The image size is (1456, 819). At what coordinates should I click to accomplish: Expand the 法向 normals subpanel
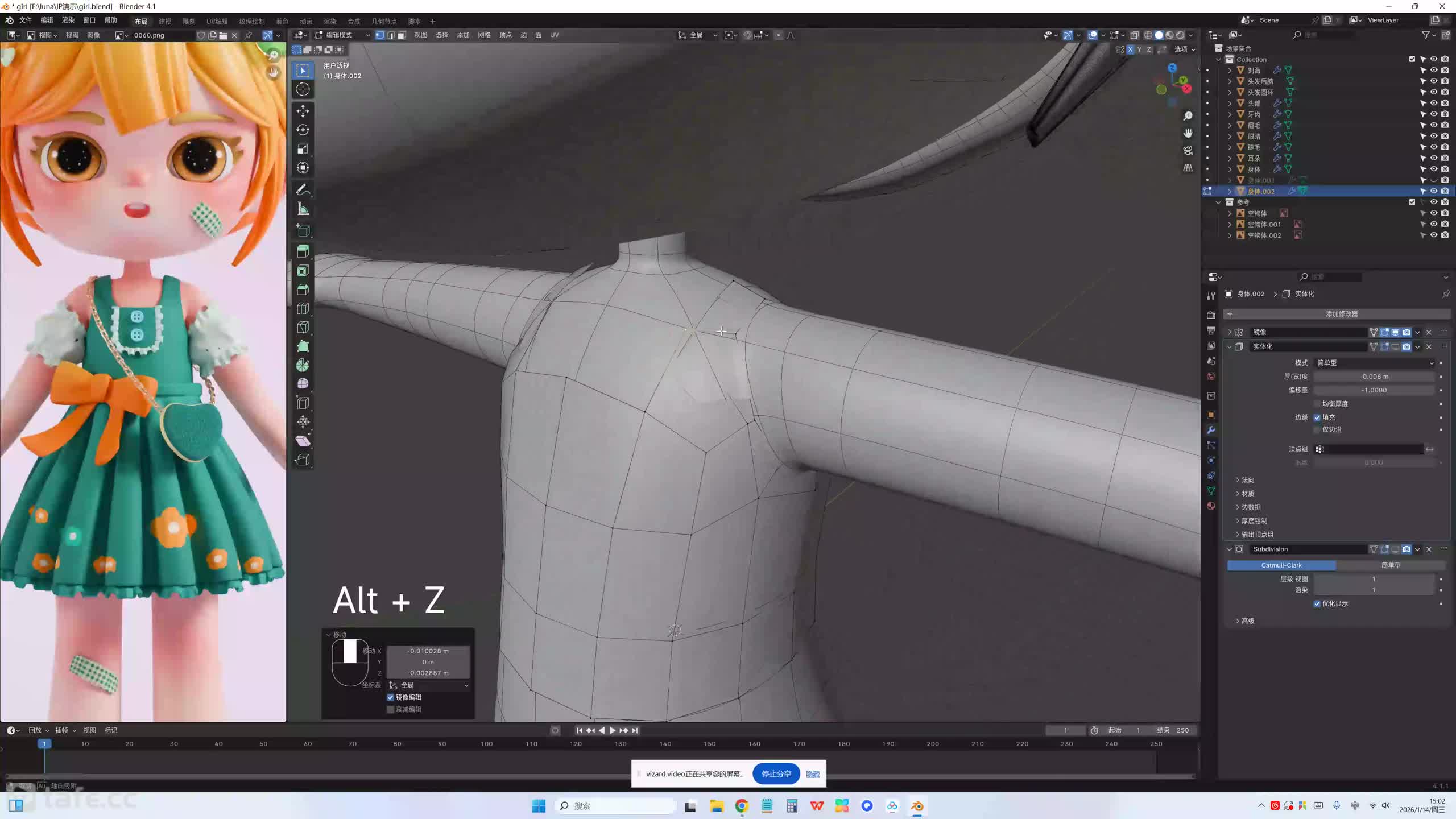tap(1248, 479)
